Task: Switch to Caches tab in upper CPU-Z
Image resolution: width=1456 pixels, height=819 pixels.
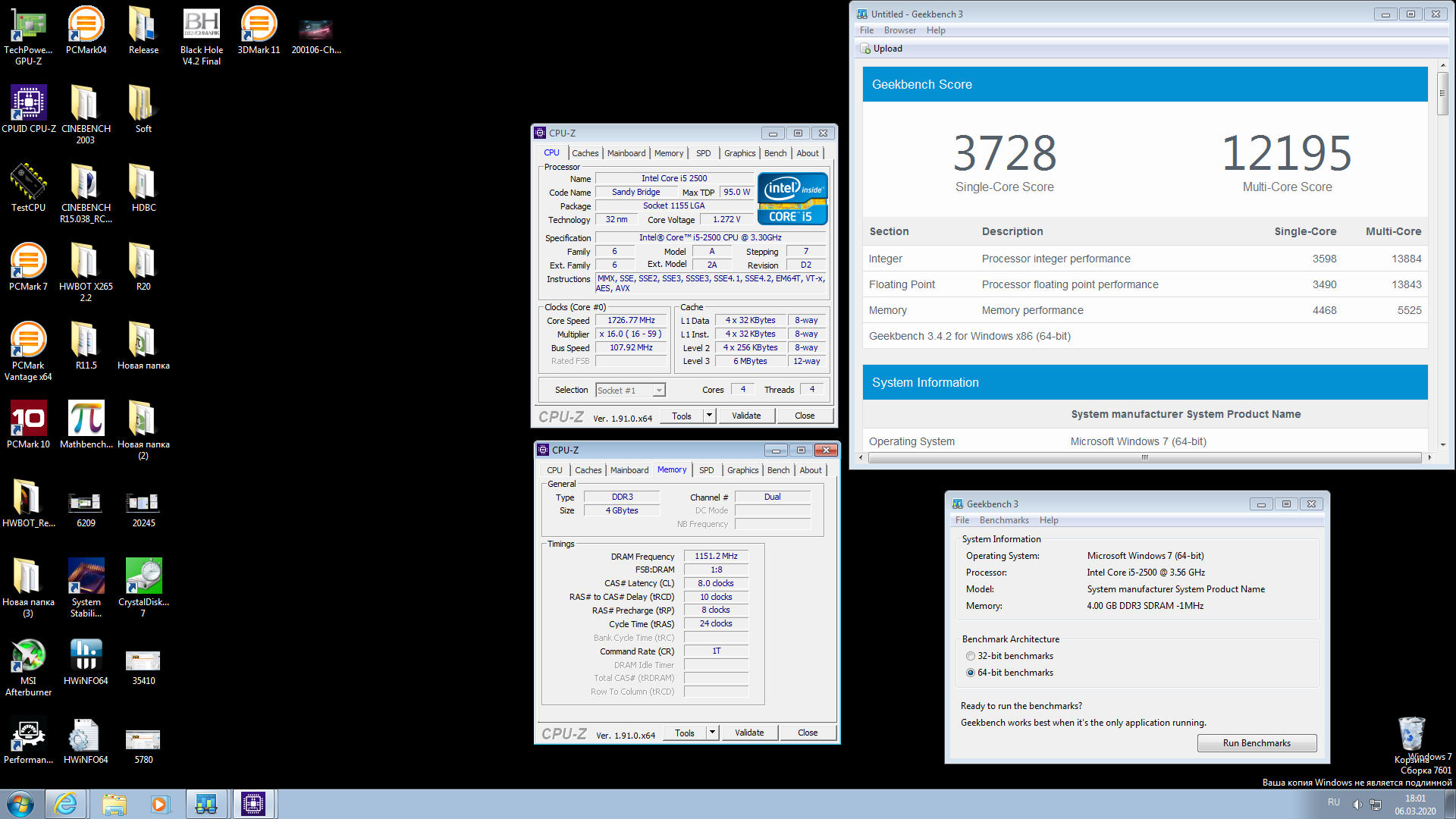Action: 585,153
